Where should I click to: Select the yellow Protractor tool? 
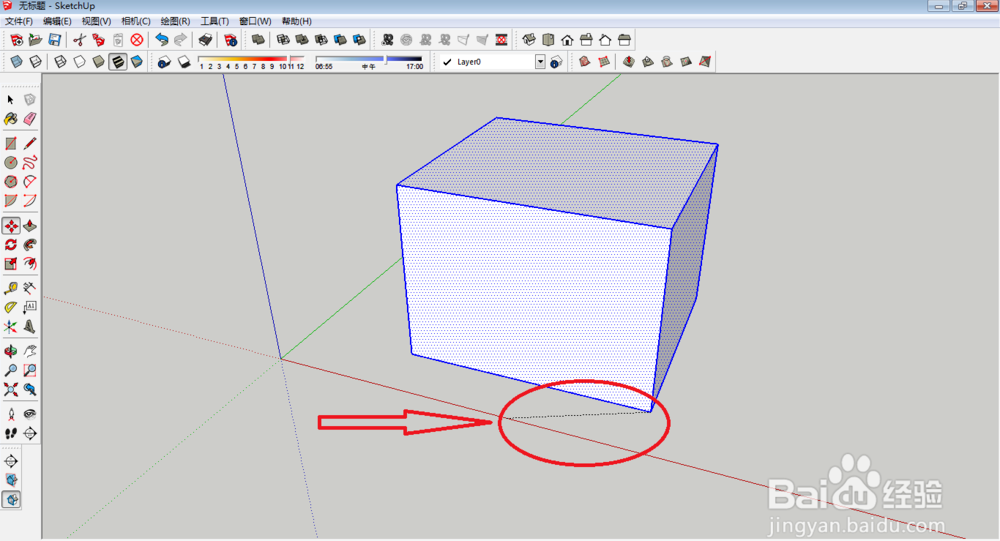click(x=10, y=308)
